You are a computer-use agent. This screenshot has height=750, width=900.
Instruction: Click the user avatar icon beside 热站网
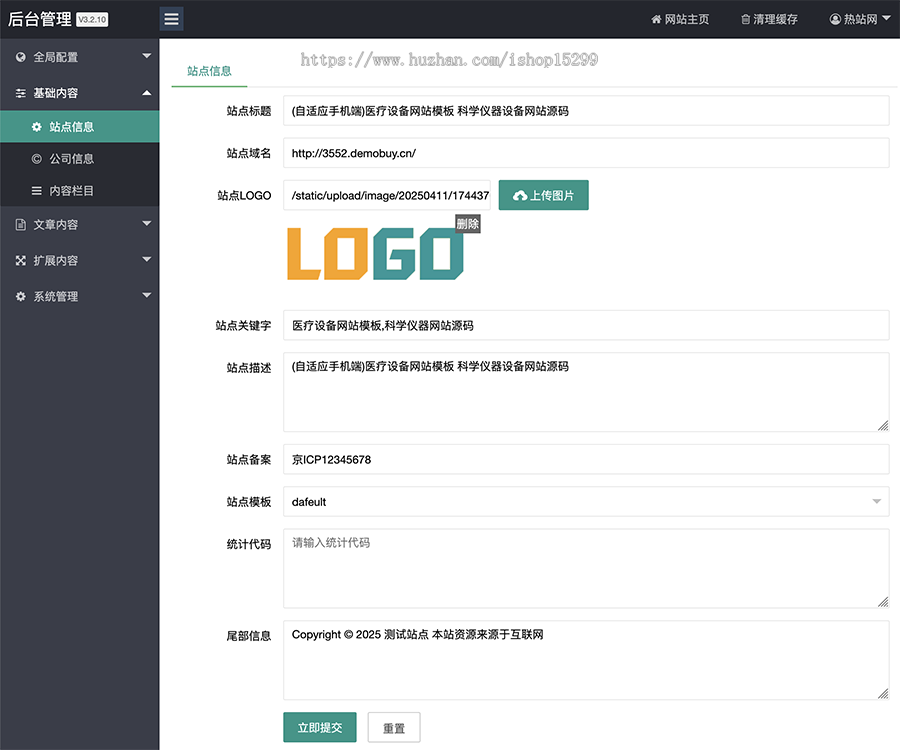(x=835, y=20)
